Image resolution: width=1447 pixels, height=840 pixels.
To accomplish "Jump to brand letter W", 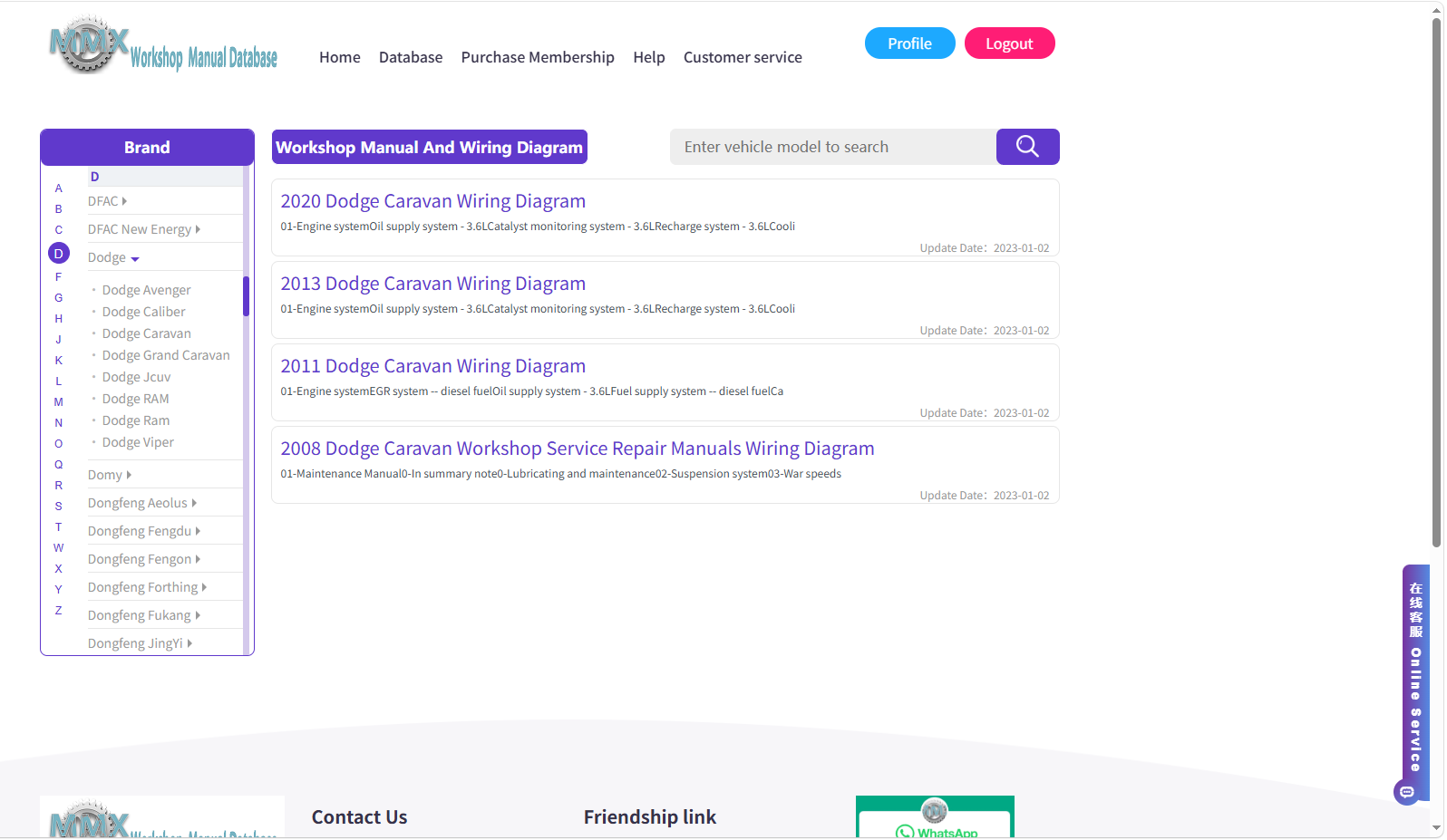I will [x=59, y=548].
